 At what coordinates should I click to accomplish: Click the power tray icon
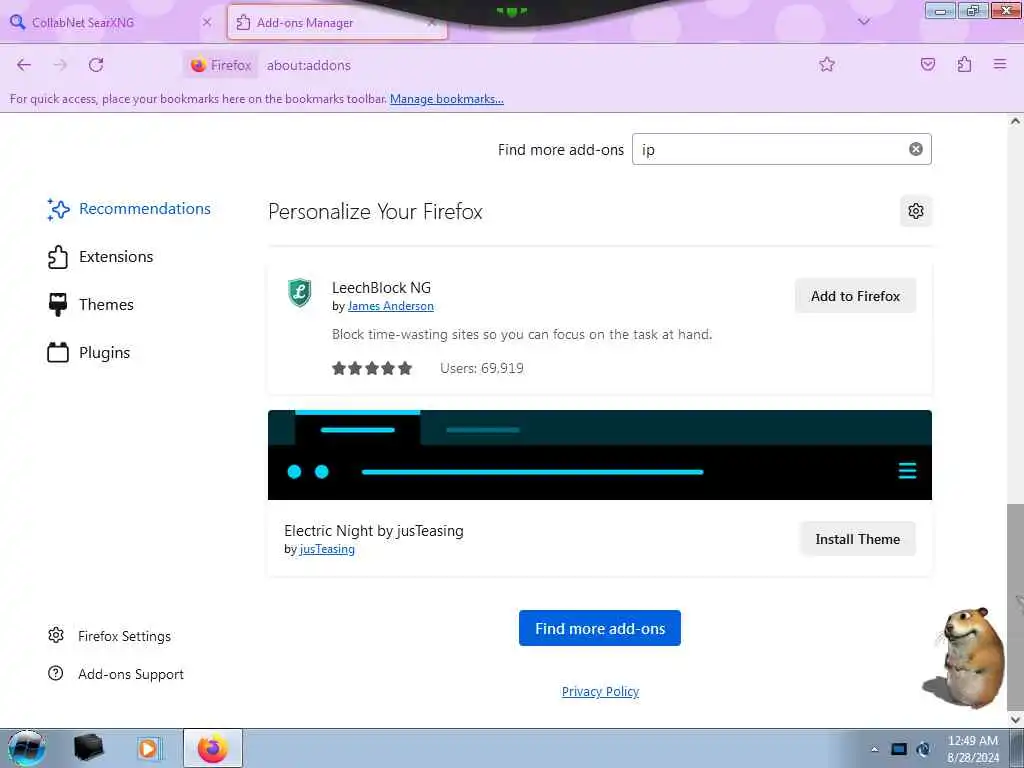[x=923, y=749]
